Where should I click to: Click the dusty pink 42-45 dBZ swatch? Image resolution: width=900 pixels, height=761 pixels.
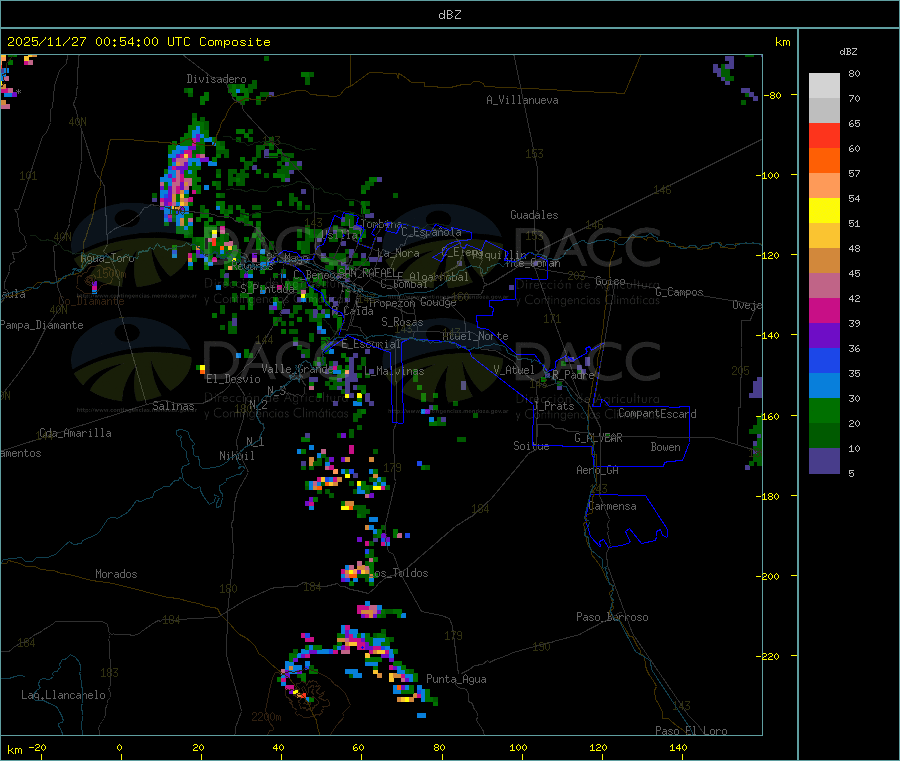coord(824,285)
